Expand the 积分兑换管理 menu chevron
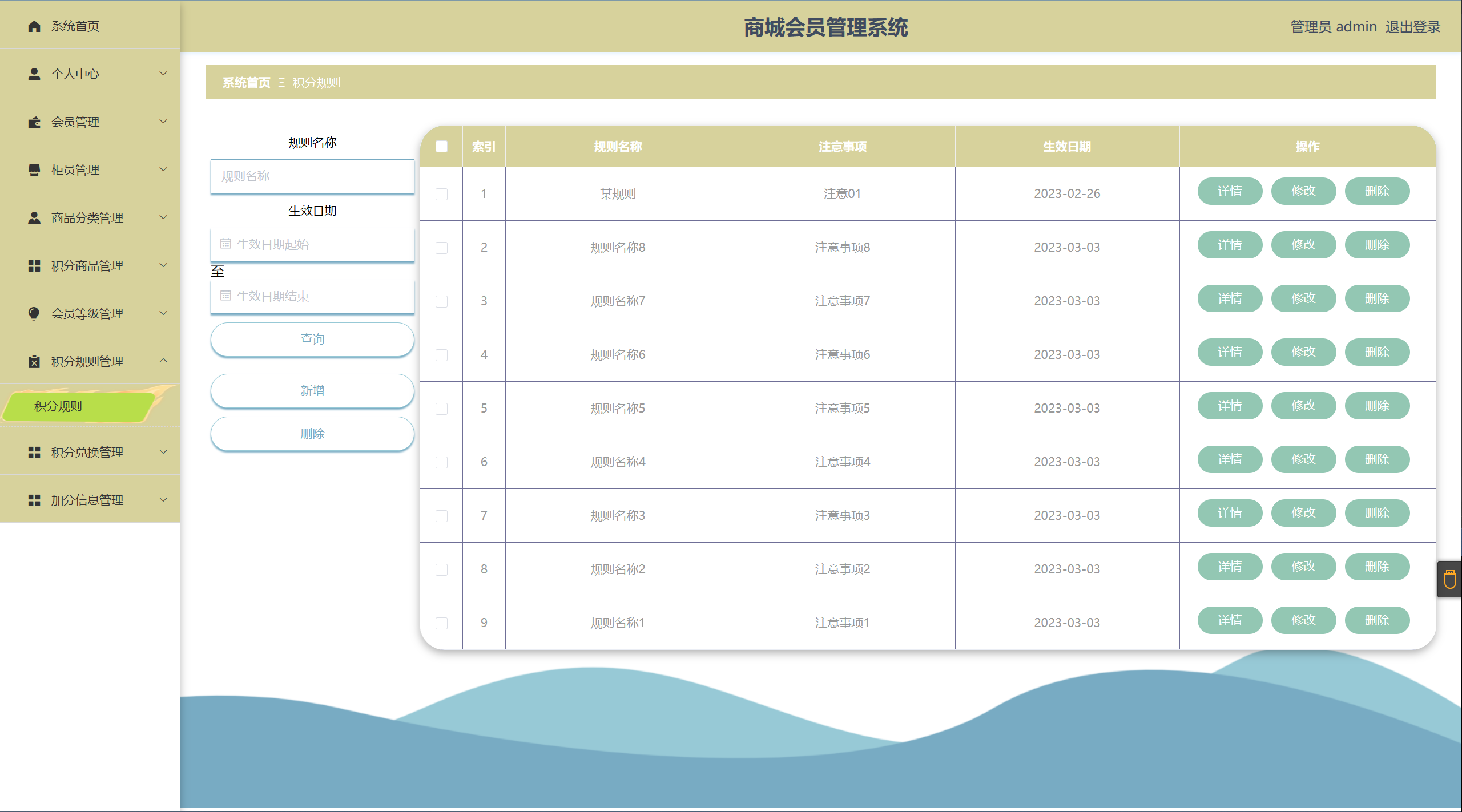 (x=163, y=452)
